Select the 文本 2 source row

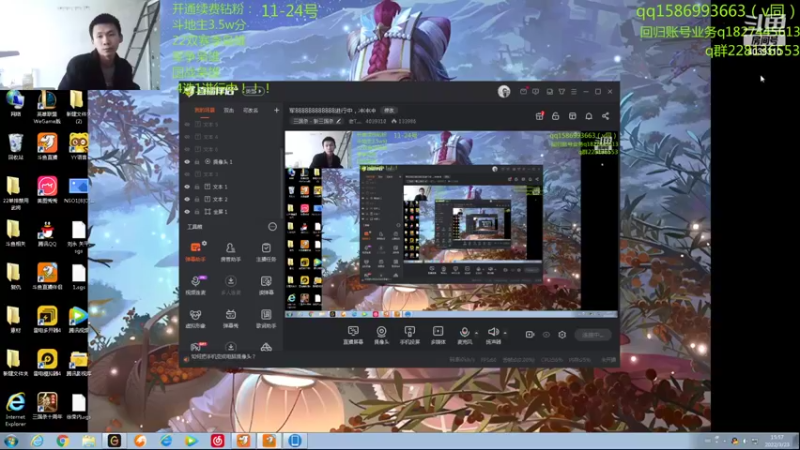point(232,199)
